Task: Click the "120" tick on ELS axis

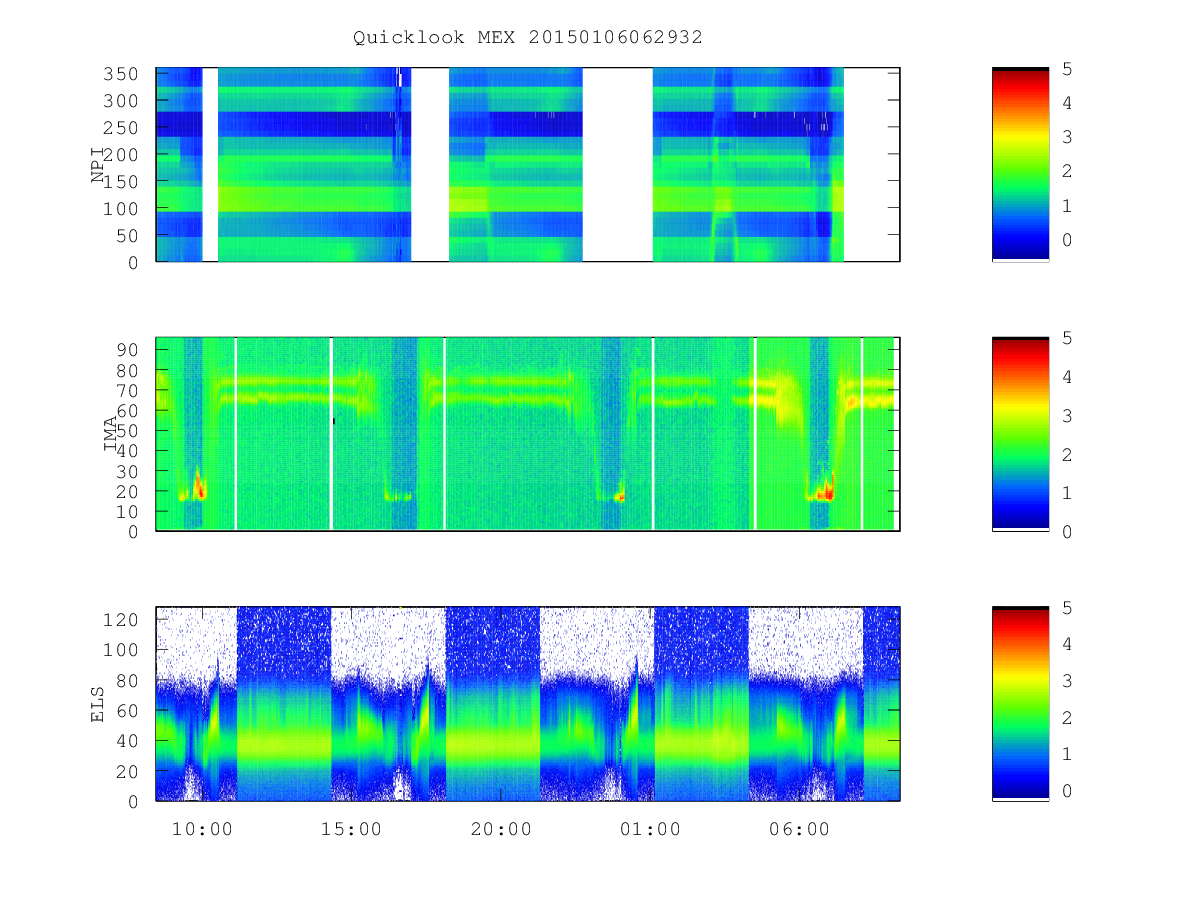Action: tap(120, 619)
